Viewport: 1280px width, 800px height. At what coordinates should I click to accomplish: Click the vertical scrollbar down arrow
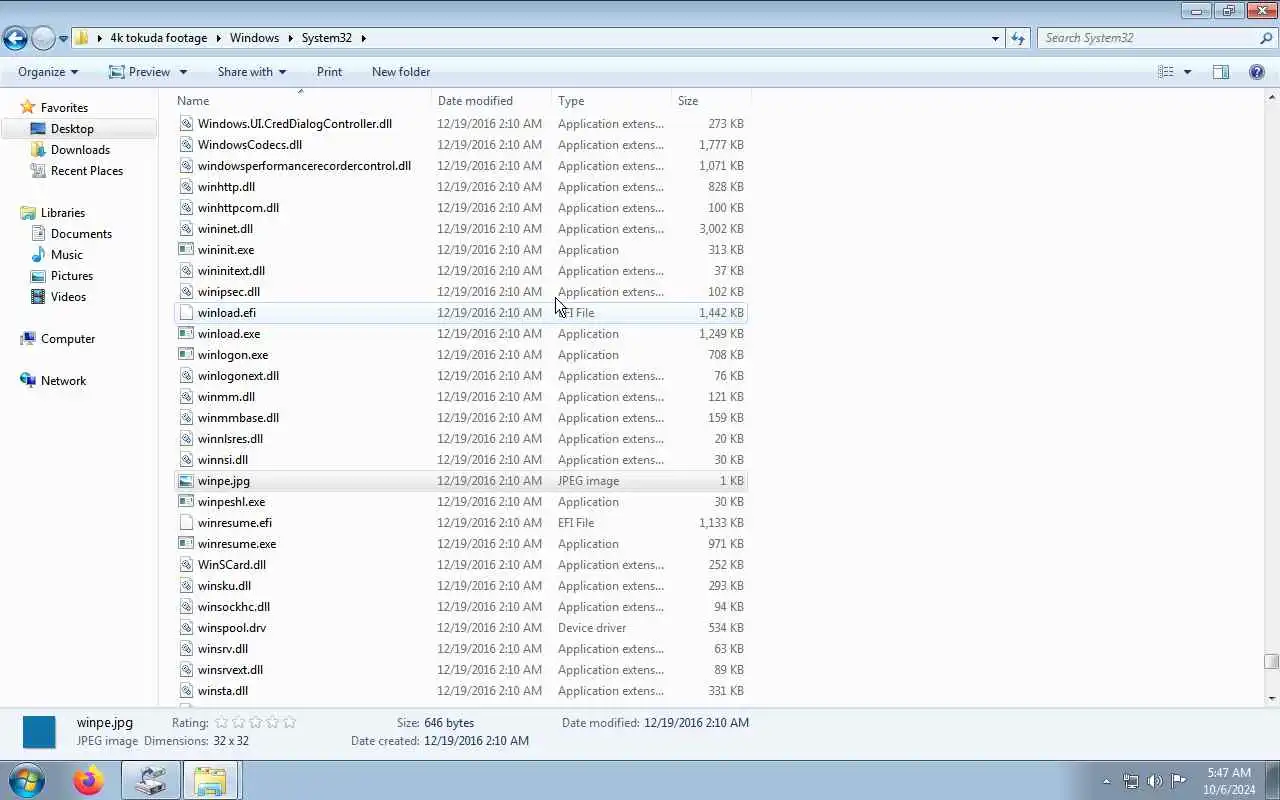(x=1271, y=698)
